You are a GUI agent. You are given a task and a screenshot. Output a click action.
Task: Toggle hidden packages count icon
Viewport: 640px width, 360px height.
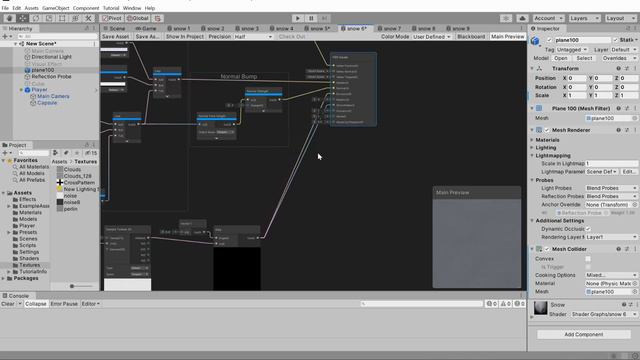(91, 153)
